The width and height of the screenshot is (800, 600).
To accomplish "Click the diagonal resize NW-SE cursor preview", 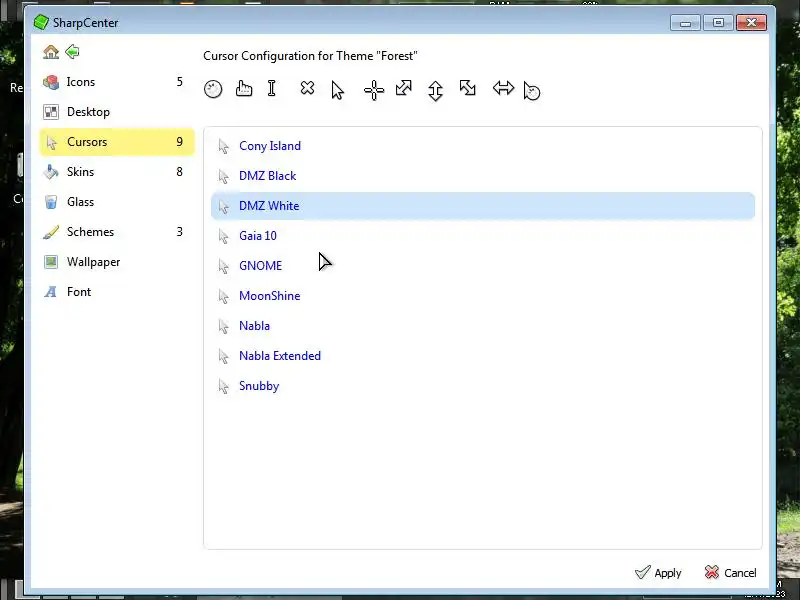I will tap(467, 88).
